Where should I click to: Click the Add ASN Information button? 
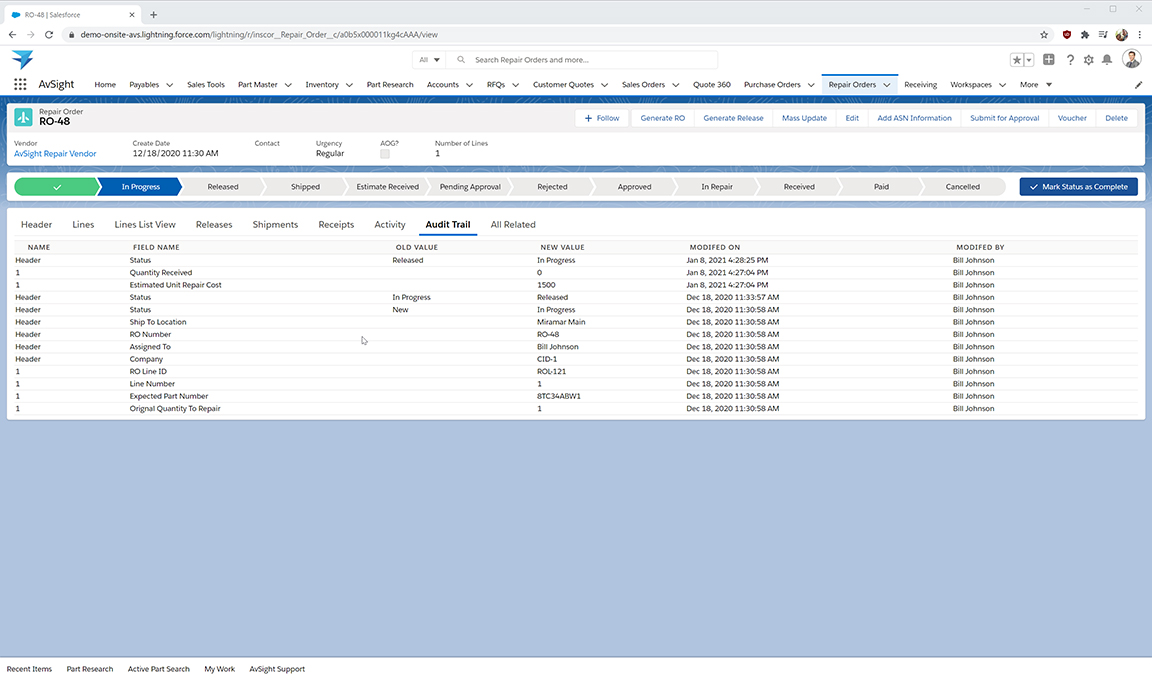(914, 118)
